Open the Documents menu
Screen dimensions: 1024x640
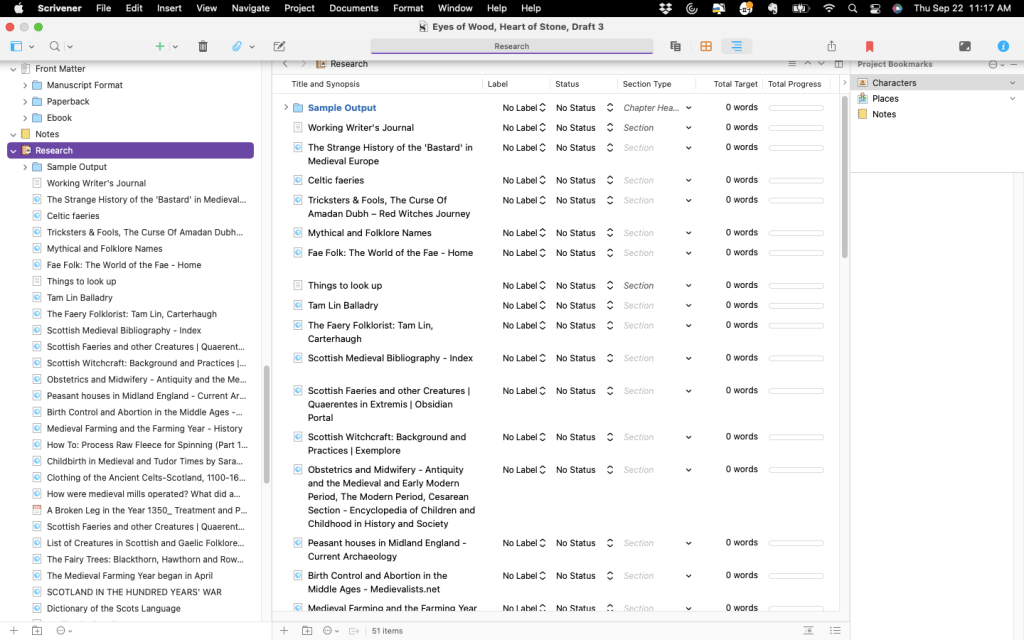tap(354, 8)
